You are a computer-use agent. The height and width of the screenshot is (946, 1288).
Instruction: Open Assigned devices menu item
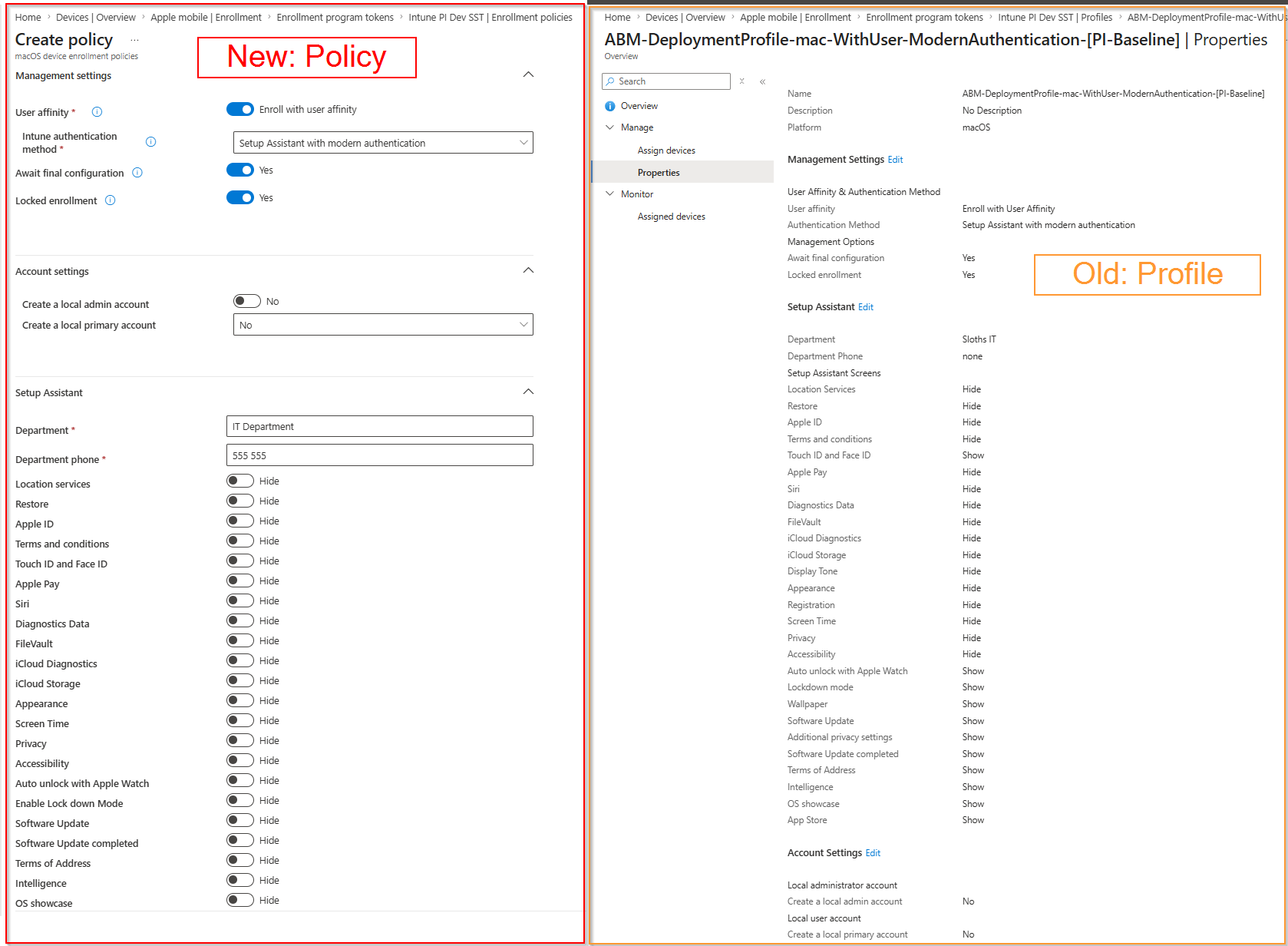click(x=672, y=217)
